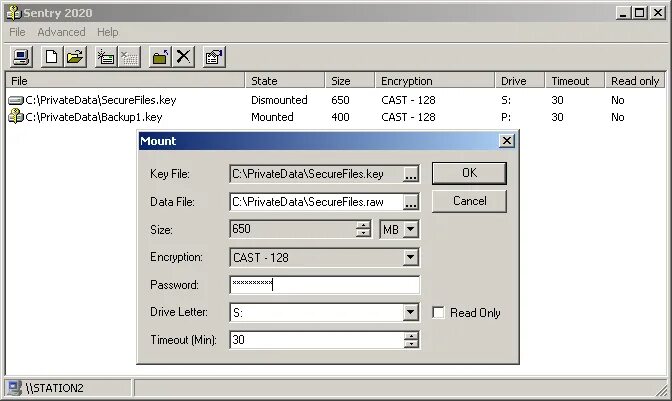Browse for Key File with ellipsis button
Screen dimensions: 672x401
pyautogui.click(x=411, y=174)
